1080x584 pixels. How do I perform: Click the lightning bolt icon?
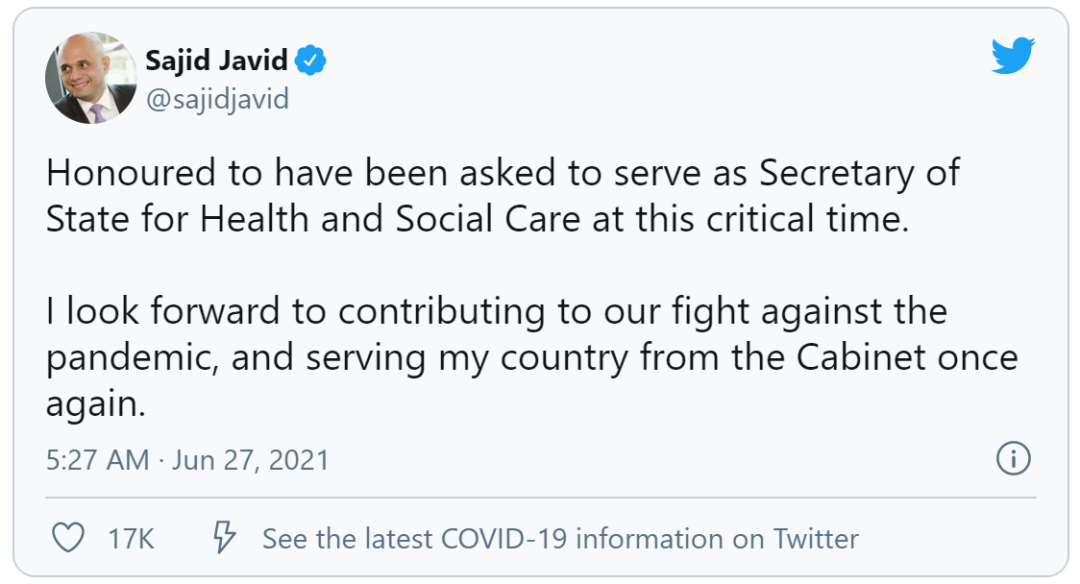[x=224, y=539]
